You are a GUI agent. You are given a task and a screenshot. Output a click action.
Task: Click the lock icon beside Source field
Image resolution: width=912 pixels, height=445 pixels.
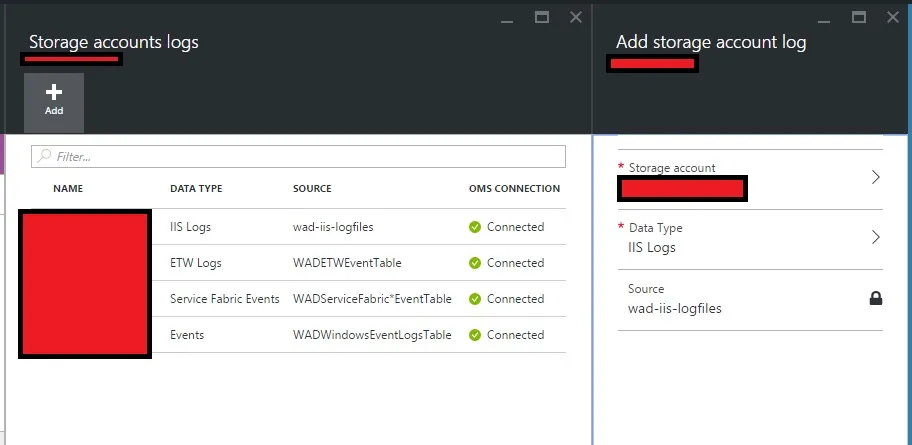876,298
